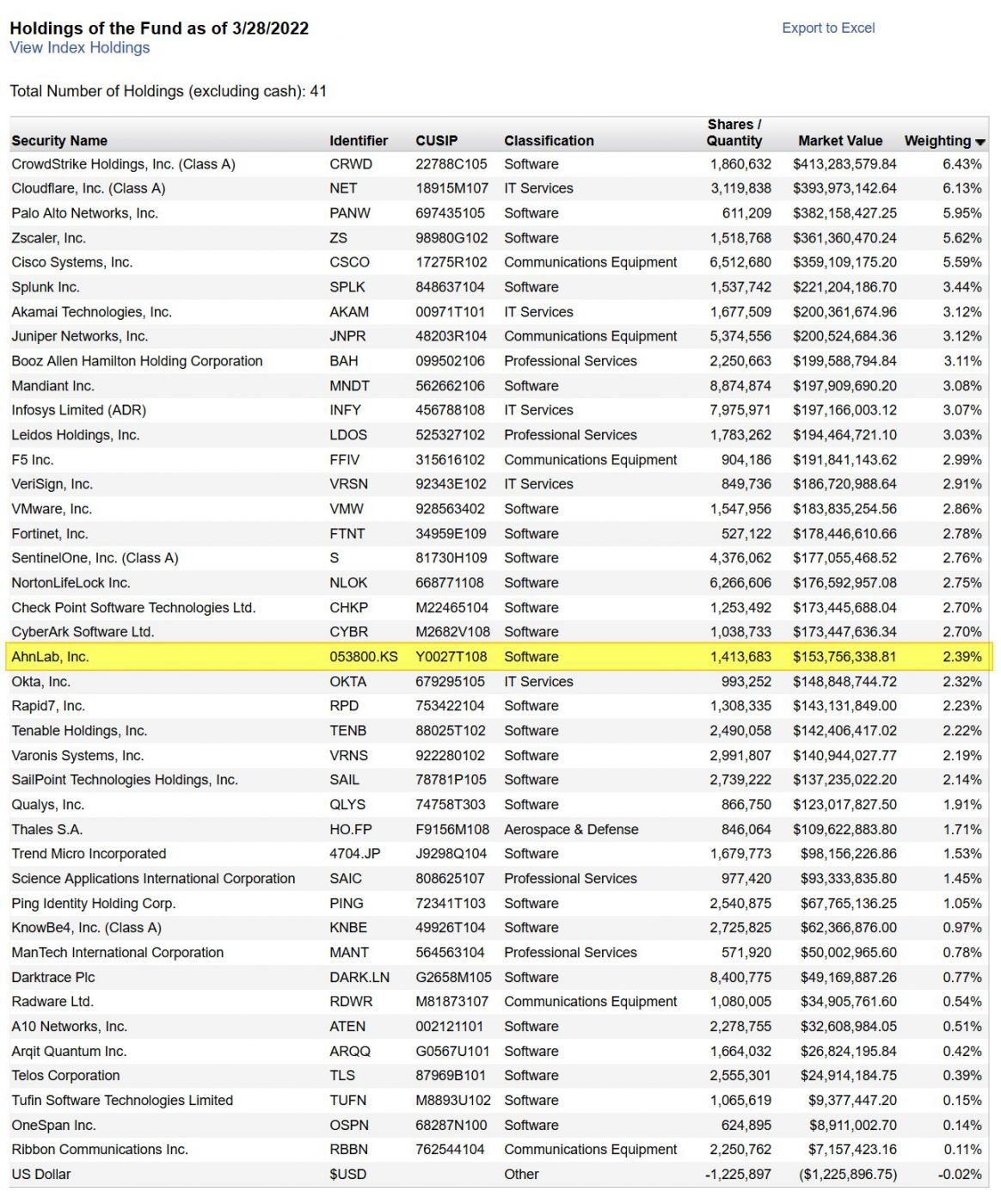Image resolution: width=1001 pixels, height=1204 pixels.
Task: Click the PANW identifier cell
Action: coord(349,213)
